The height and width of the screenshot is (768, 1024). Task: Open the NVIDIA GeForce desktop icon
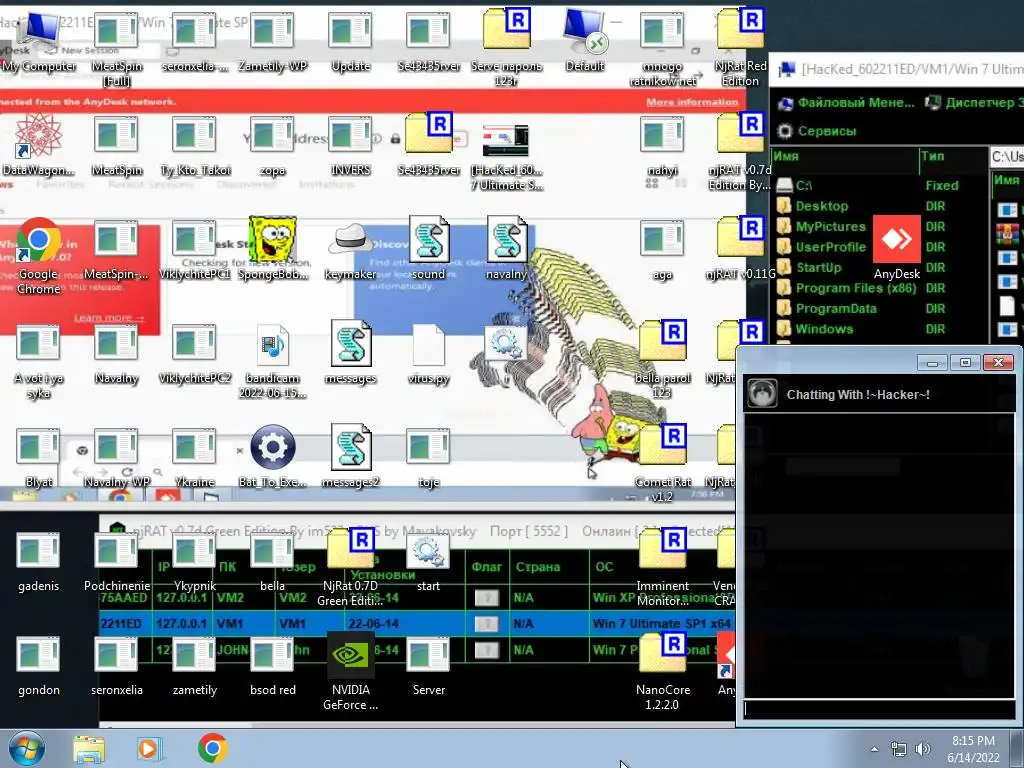click(x=351, y=671)
